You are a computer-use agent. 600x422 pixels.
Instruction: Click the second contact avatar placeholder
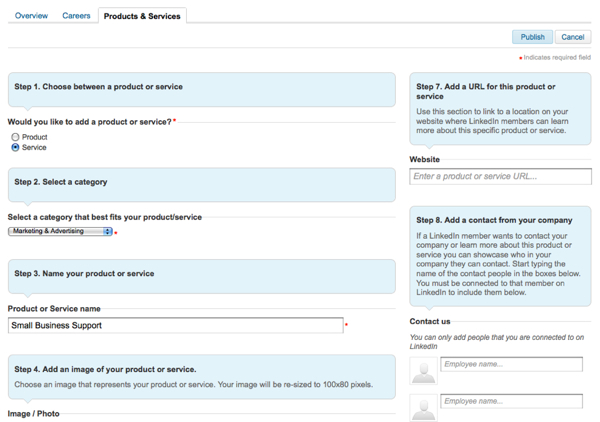[424, 407]
